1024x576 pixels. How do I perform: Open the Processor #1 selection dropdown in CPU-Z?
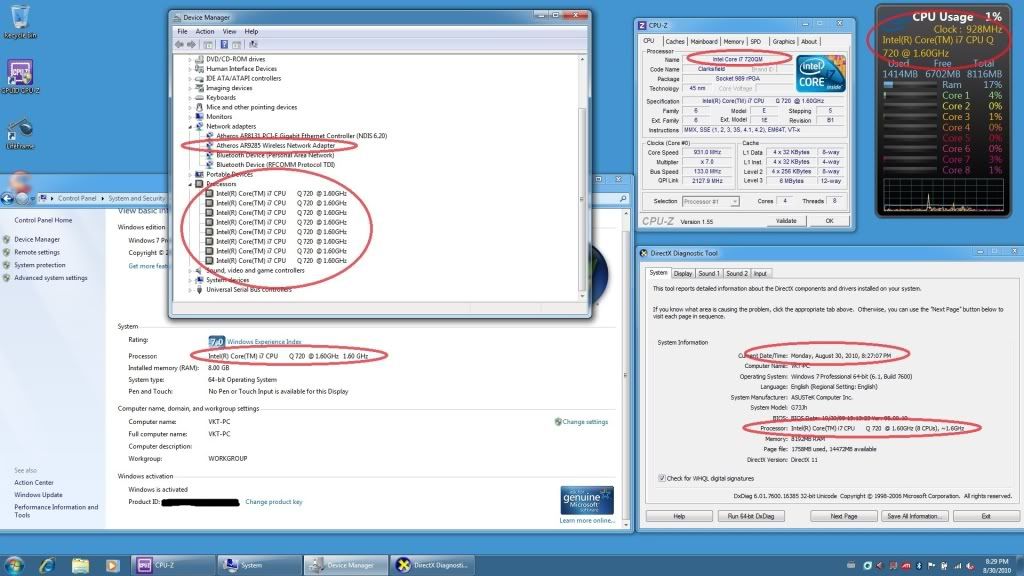711,201
